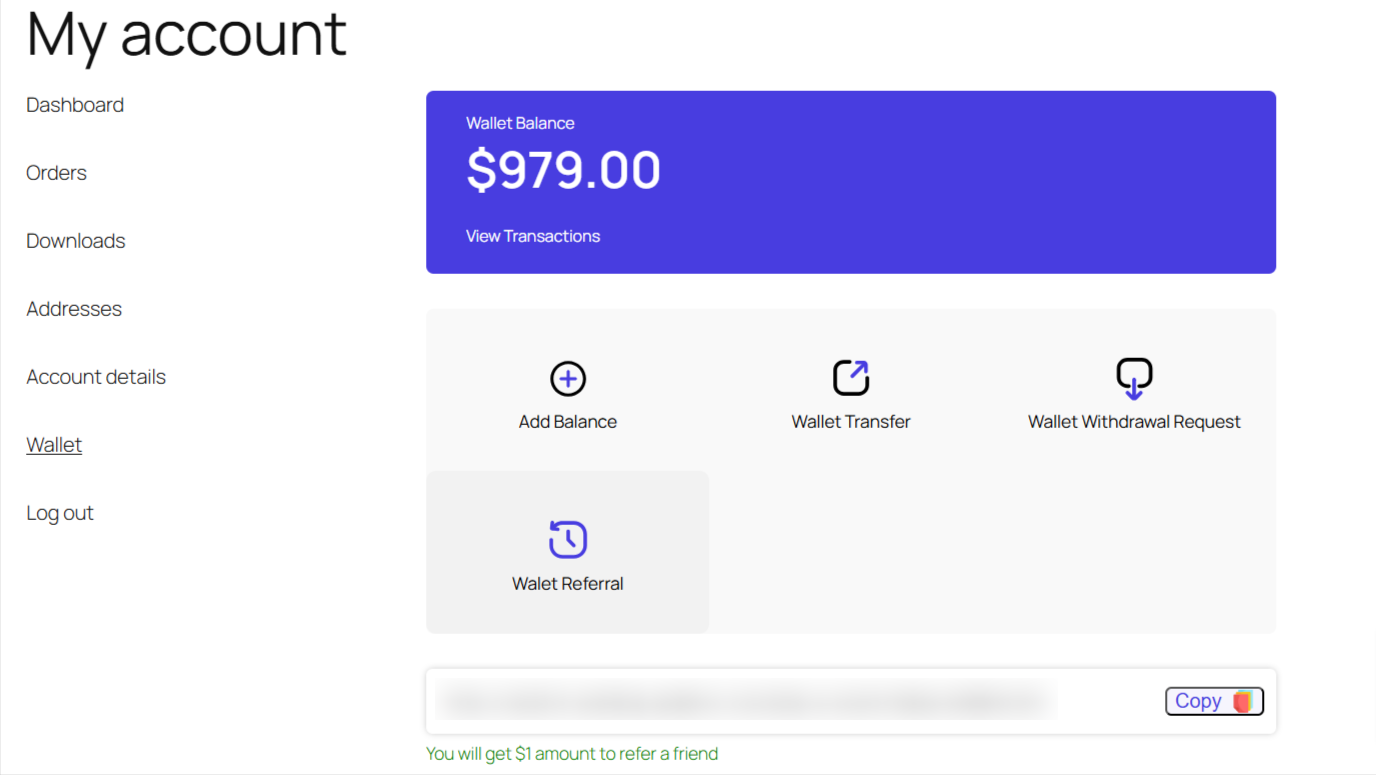Open the Dashboard menu item
Screen dimensions: 1376x775
pyautogui.click(x=75, y=105)
